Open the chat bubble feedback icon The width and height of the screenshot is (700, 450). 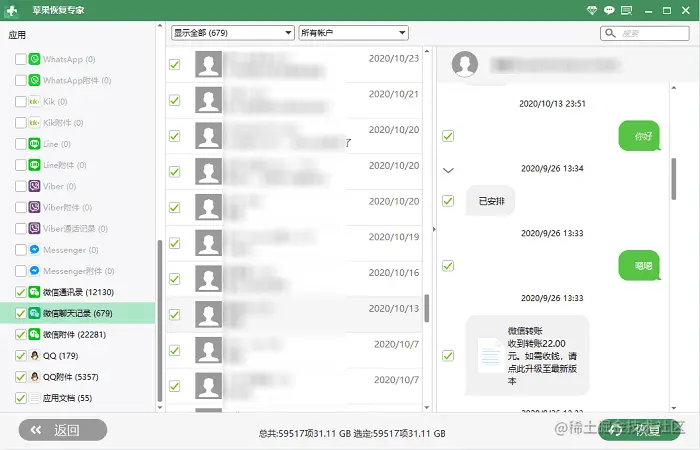(x=609, y=10)
